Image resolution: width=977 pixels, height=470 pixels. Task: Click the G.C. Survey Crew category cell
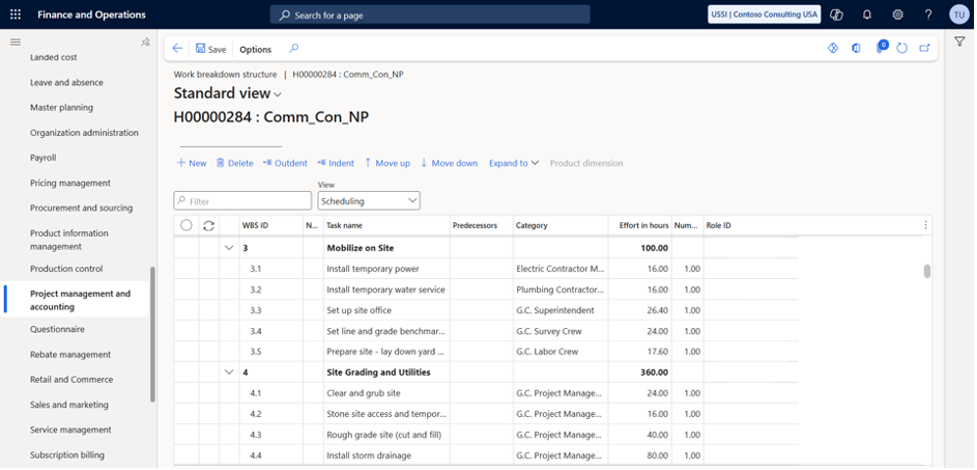560,331
